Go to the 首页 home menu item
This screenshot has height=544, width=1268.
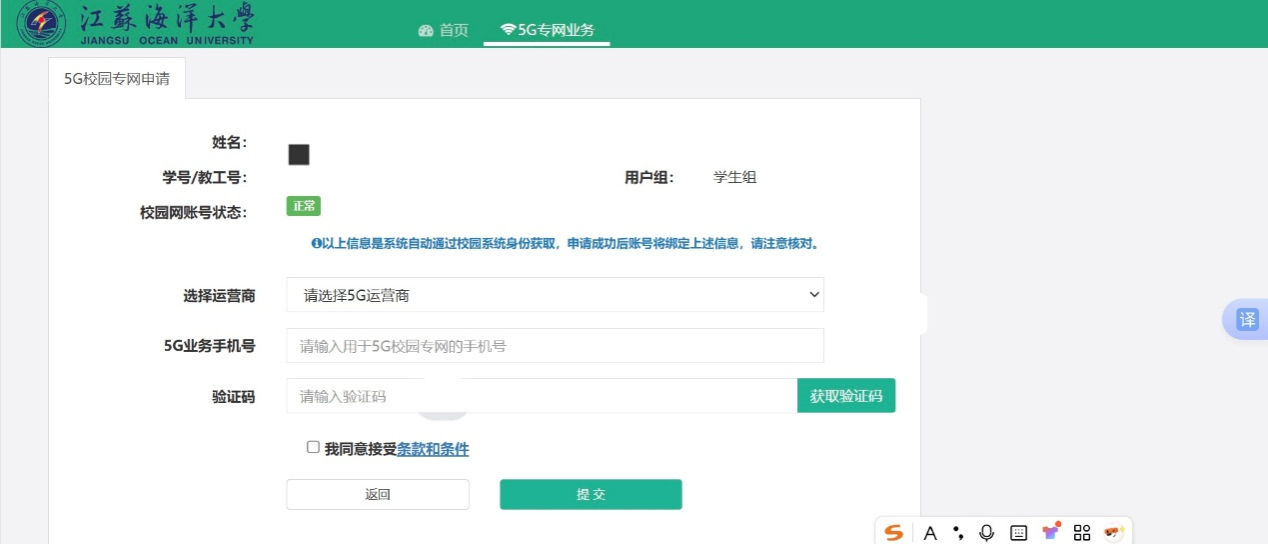[x=443, y=30]
